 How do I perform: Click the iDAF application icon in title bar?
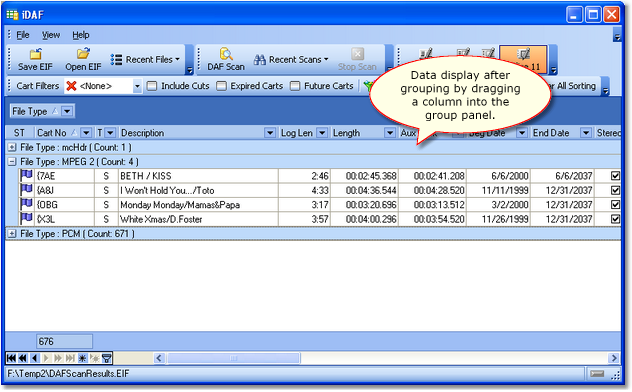pos(12,15)
